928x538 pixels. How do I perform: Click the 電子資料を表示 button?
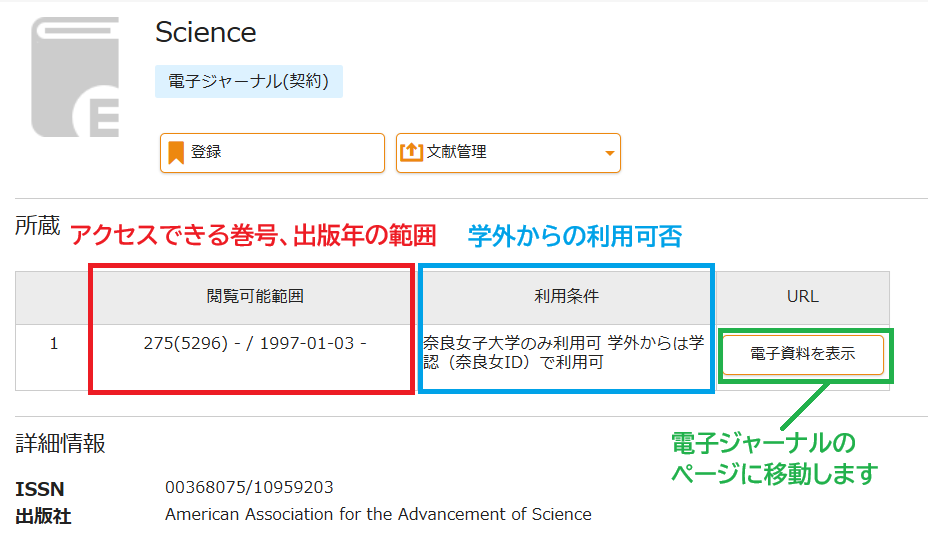(x=803, y=355)
